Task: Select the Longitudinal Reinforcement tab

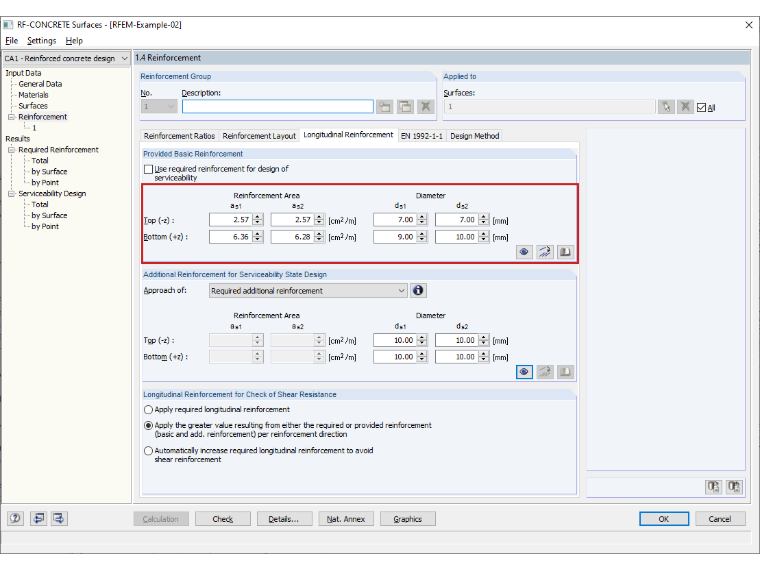Action: [x=348, y=135]
